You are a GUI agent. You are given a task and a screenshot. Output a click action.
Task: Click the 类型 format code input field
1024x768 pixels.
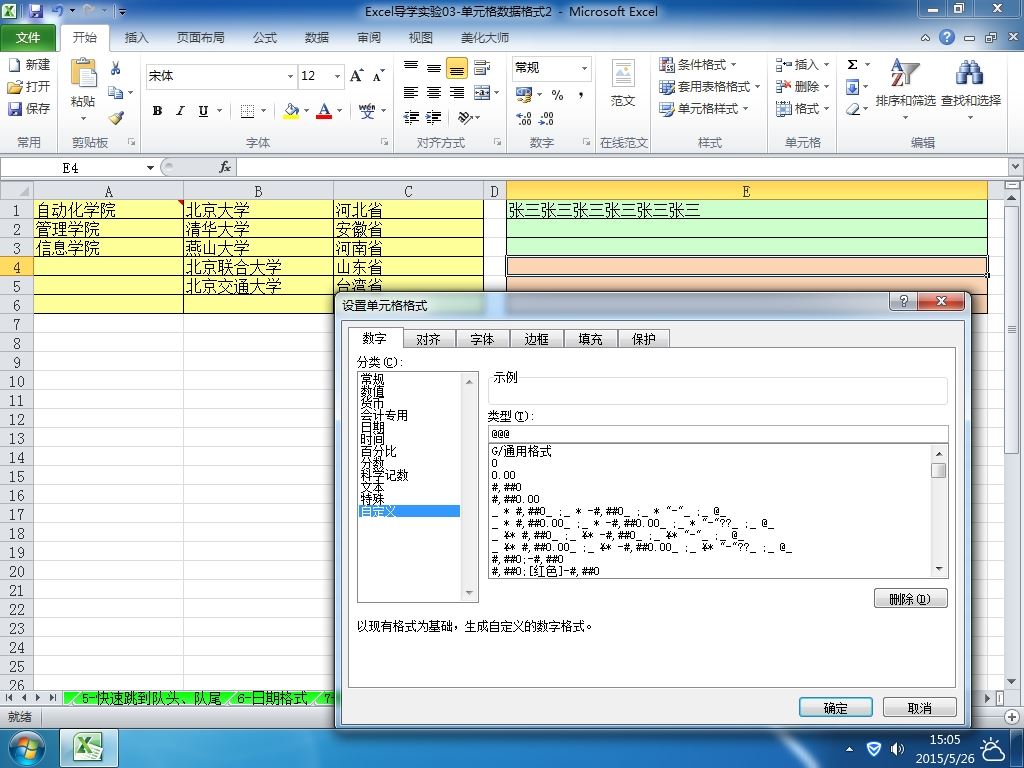coord(718,434)
